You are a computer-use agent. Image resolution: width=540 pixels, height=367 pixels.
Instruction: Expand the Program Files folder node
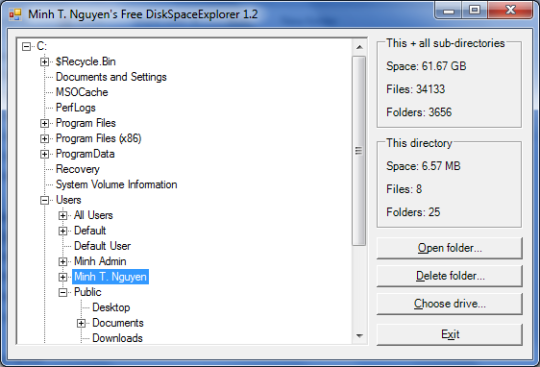(44, 123)
